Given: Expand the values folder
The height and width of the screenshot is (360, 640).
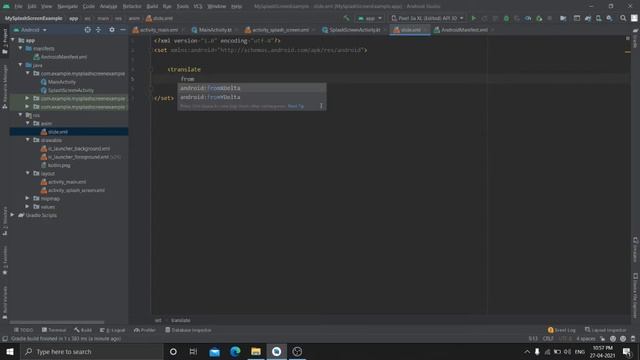Looking at the screenshot, I should click(28, 207).
